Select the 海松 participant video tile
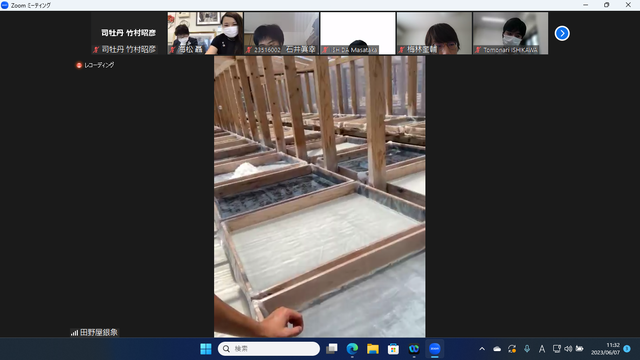Viewport: 640px width, 360px height. point(205,33)
